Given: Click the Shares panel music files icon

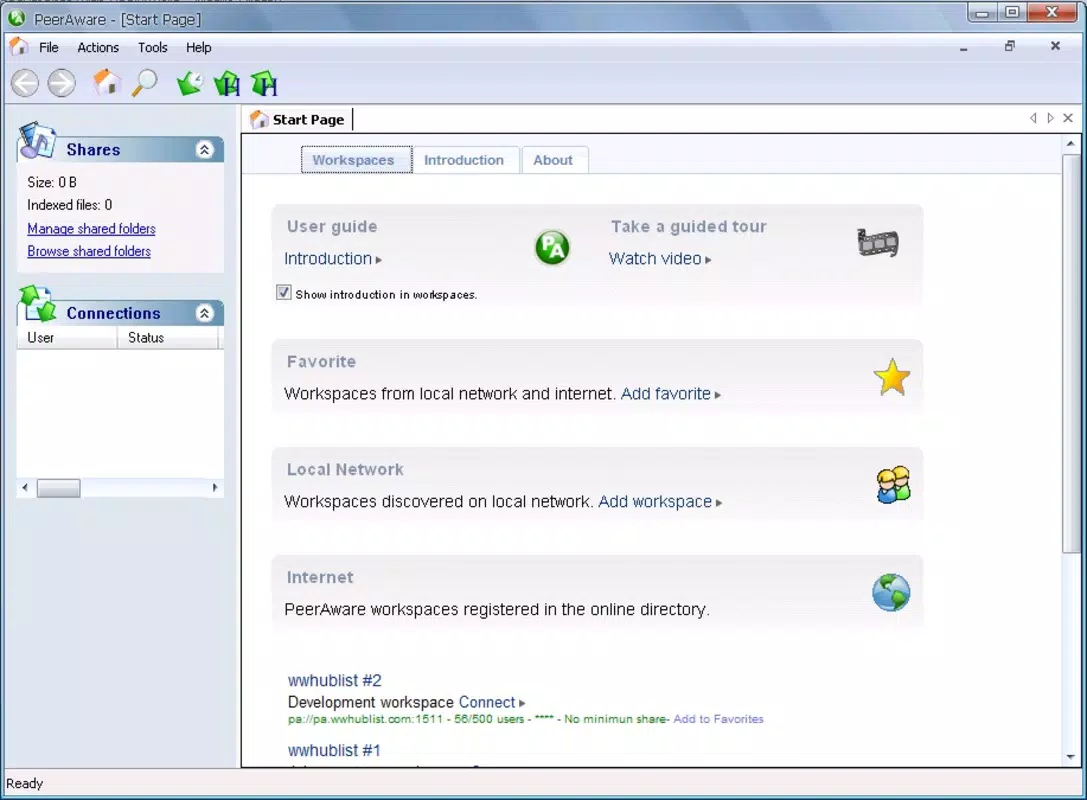Looking at the screenshot, I should pyautogui.click(x=37, y=139).
